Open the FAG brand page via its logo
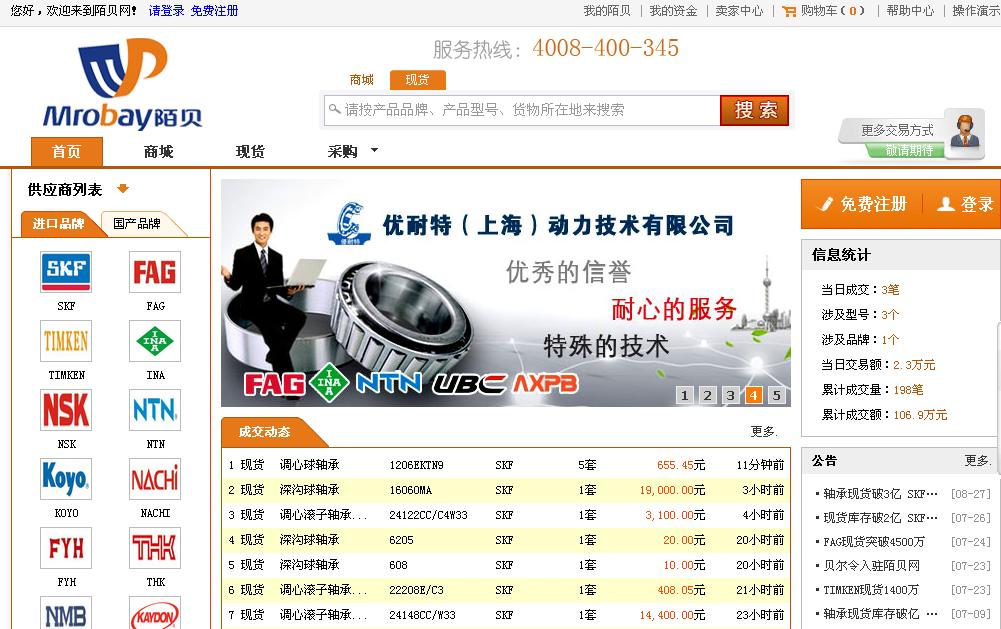This screenshot has height=629, width=1001. pos(154,272)
